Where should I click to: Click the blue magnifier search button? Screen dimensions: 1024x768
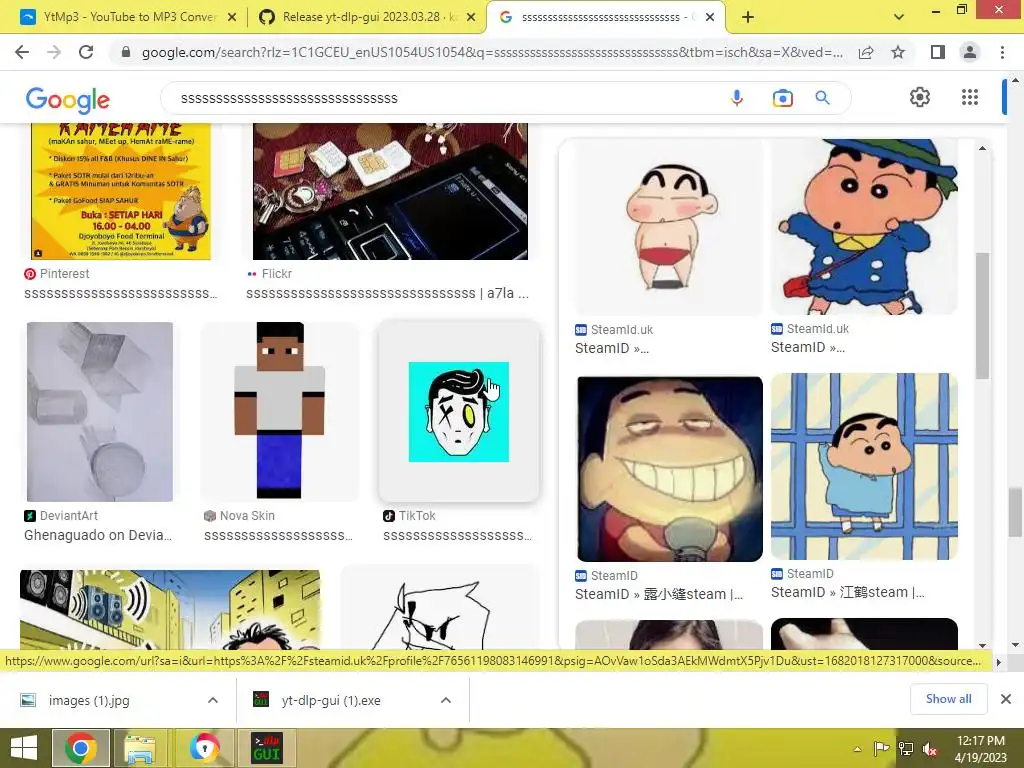822,98
